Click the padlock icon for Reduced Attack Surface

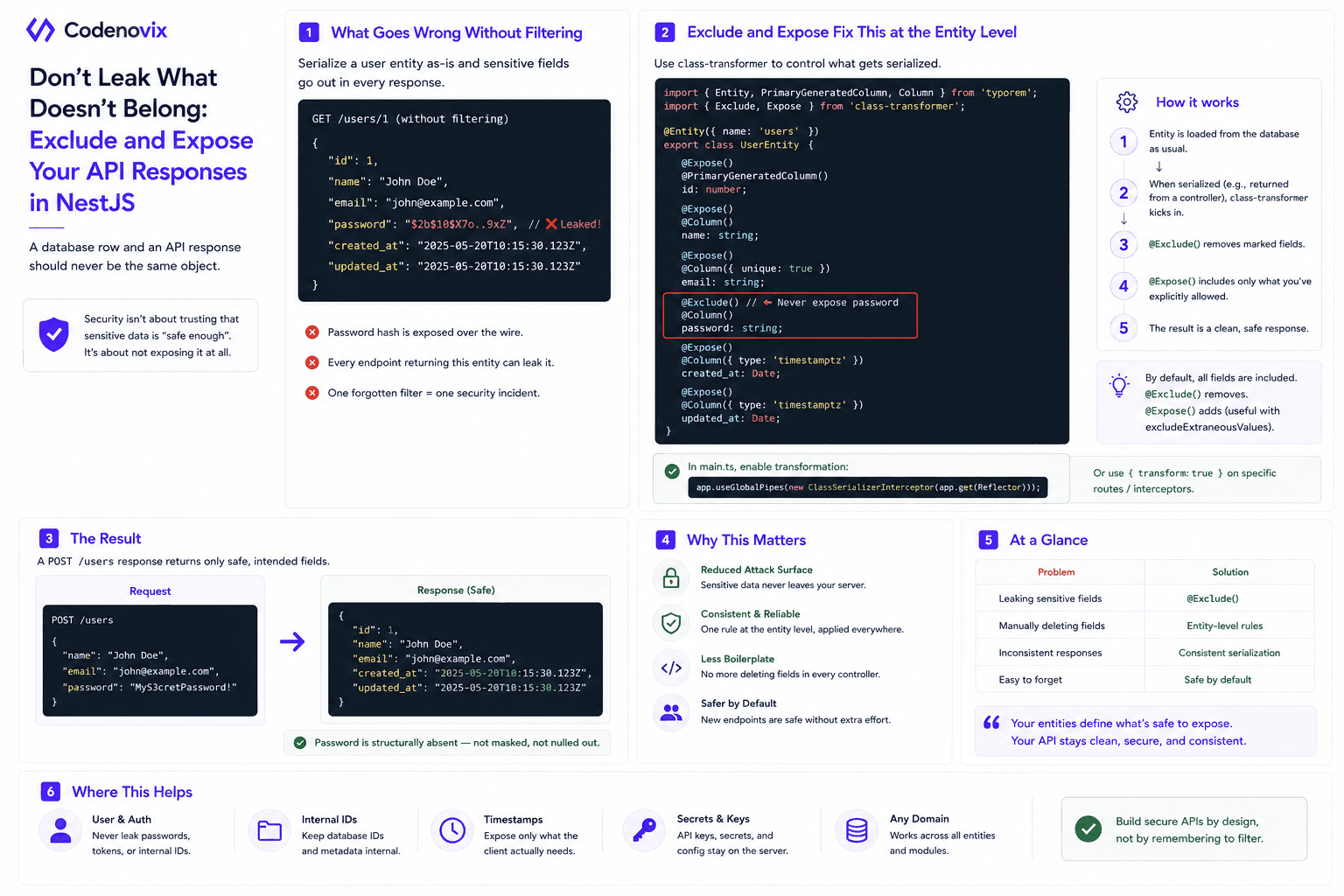pos(671,577)
